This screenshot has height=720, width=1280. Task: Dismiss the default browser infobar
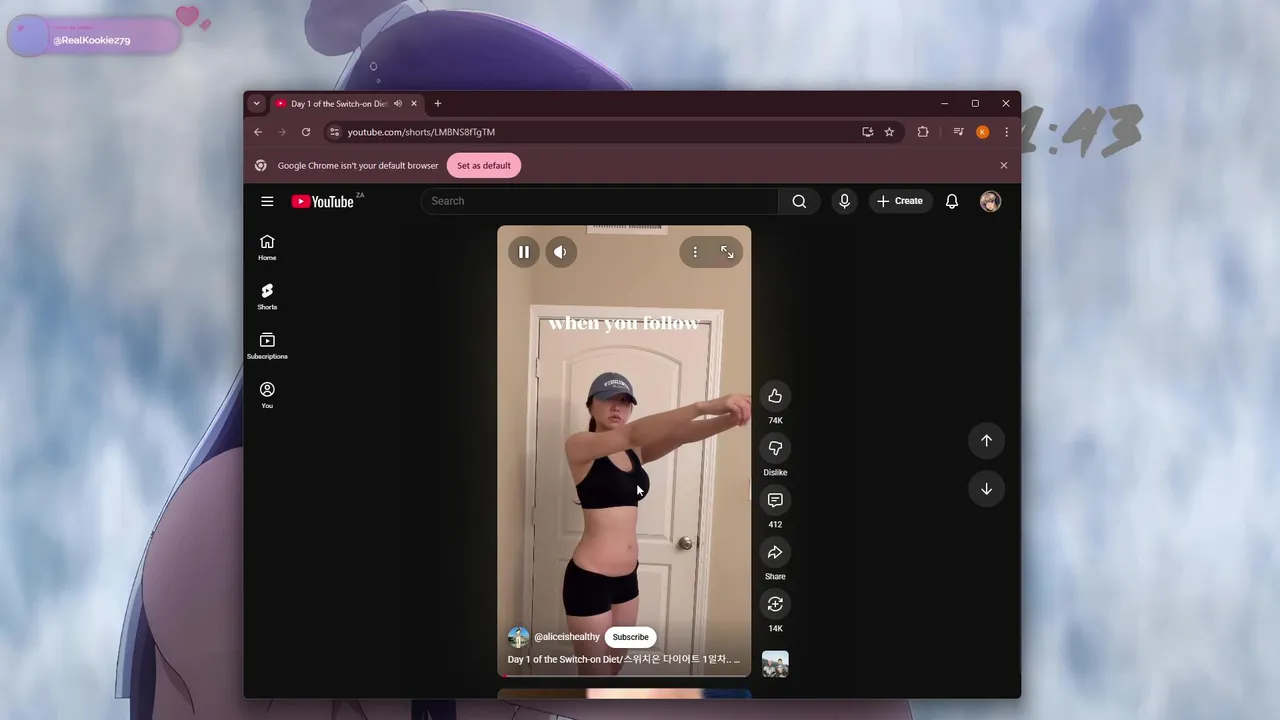(1004, 166)
